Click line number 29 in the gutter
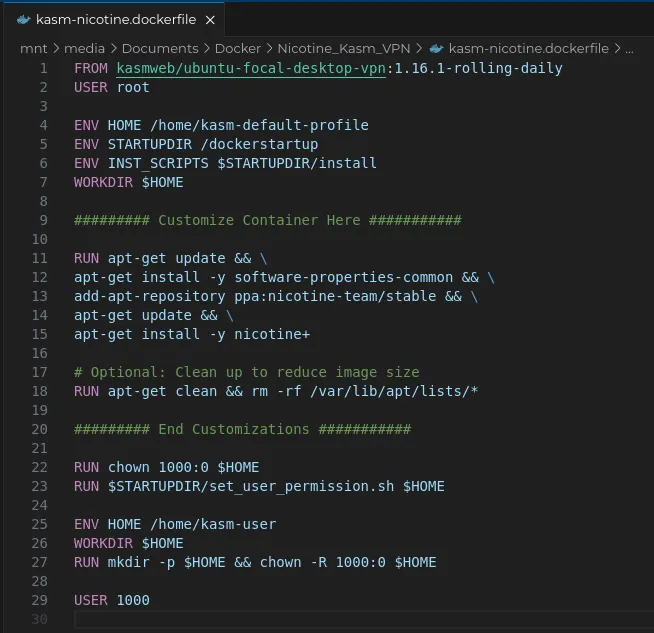654x633 pixels. [x=39, y=600]
